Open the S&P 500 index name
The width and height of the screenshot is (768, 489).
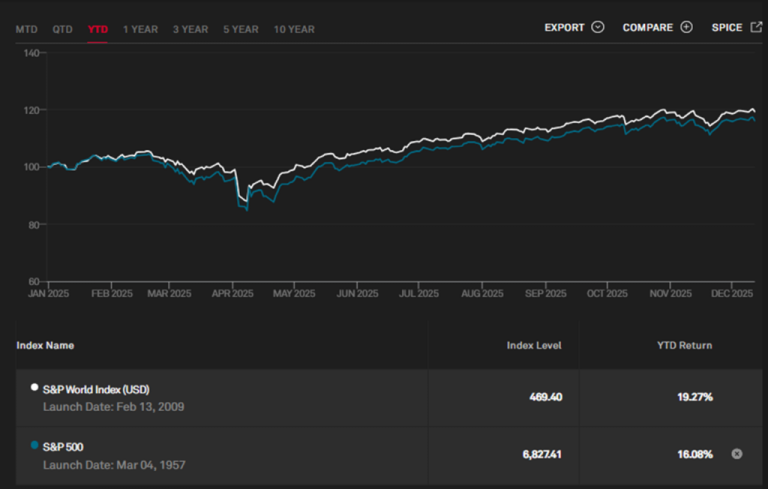coord(64,446)
